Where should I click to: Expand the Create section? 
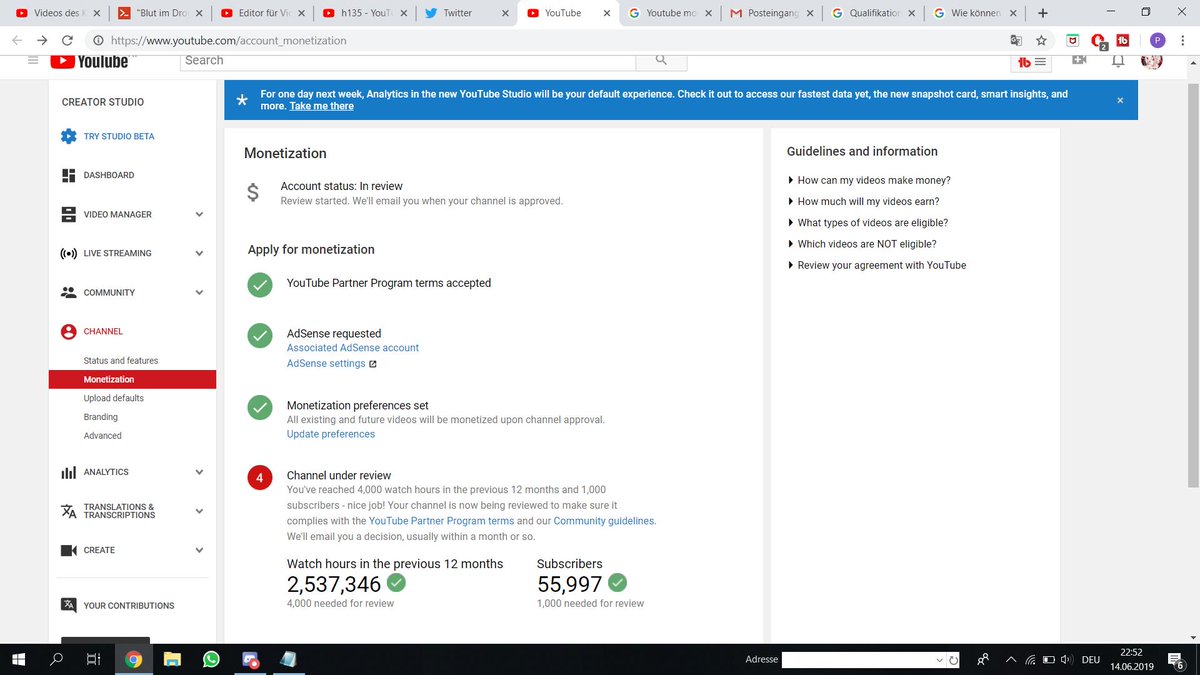pos(199,550)
